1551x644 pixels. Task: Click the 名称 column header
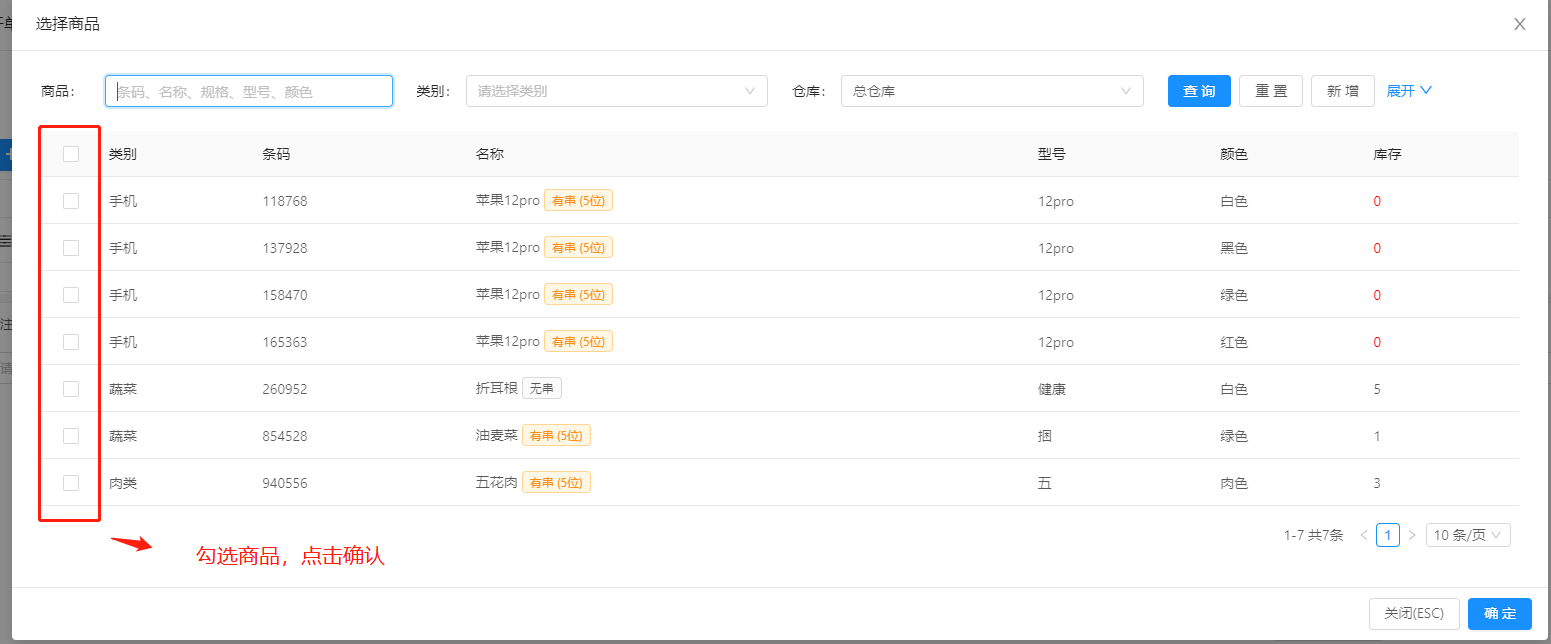tap(490, 154)
